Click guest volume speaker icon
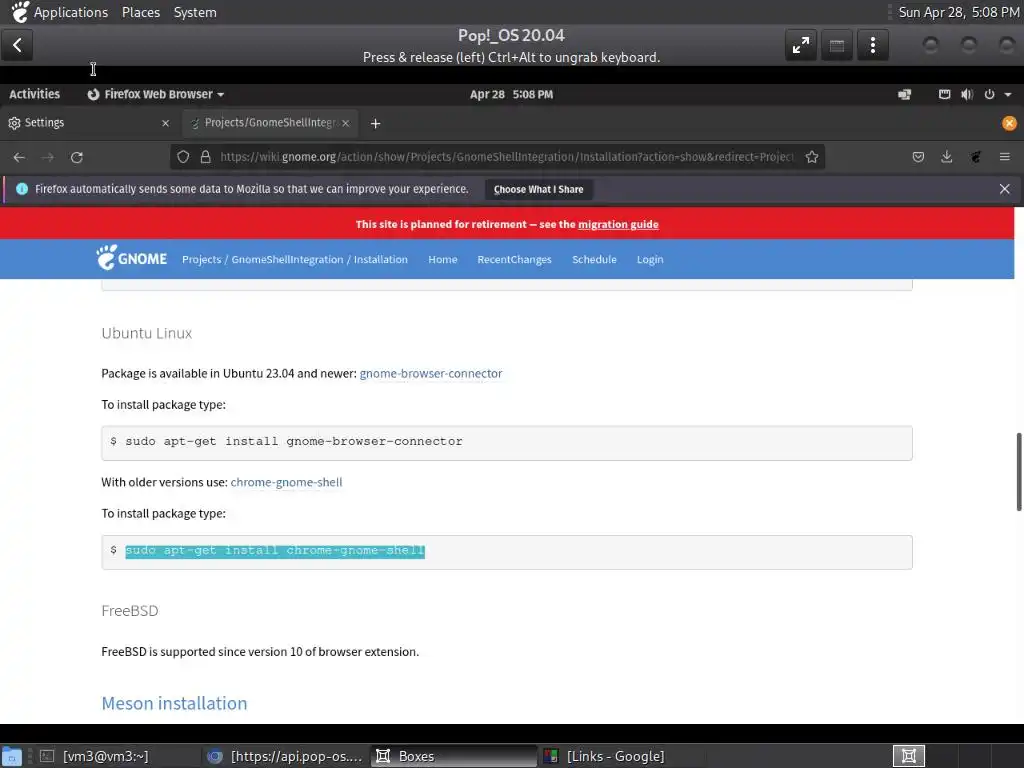This screenshot has width=1024, height=768. coord(967,94)
